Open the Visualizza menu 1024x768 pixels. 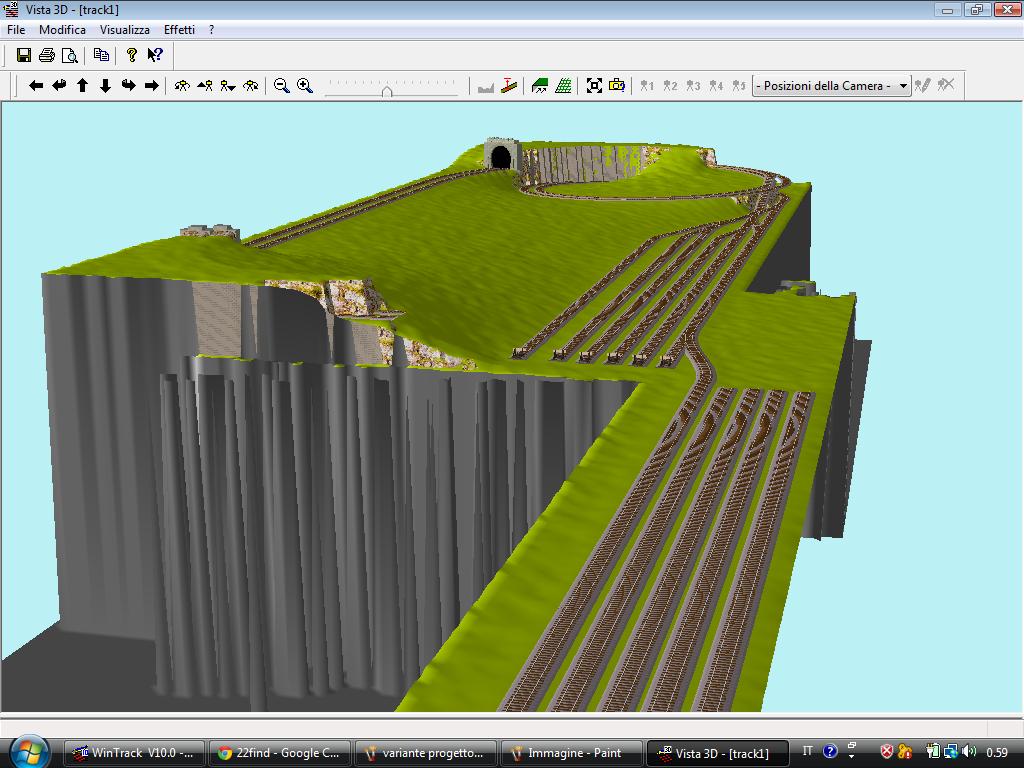pos(125,29)
